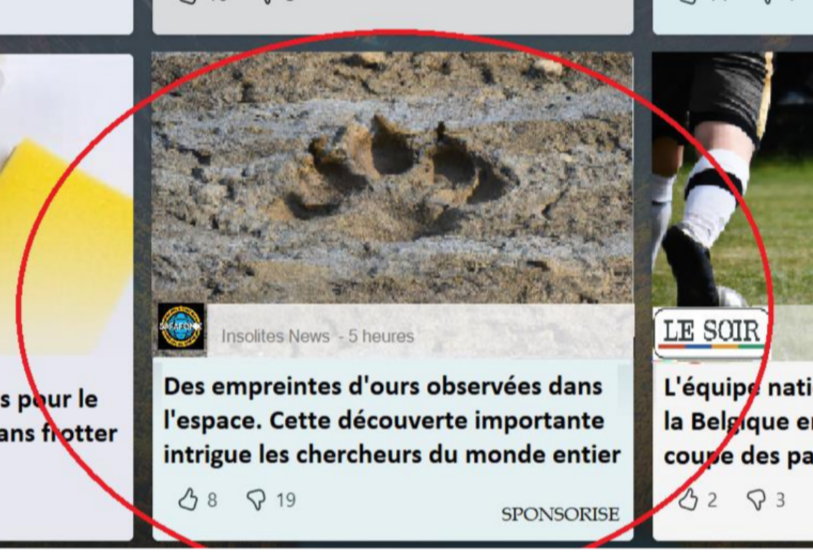Open the bear footprint photo
This screenshot has height=553, width=813.
coord(393,177)
